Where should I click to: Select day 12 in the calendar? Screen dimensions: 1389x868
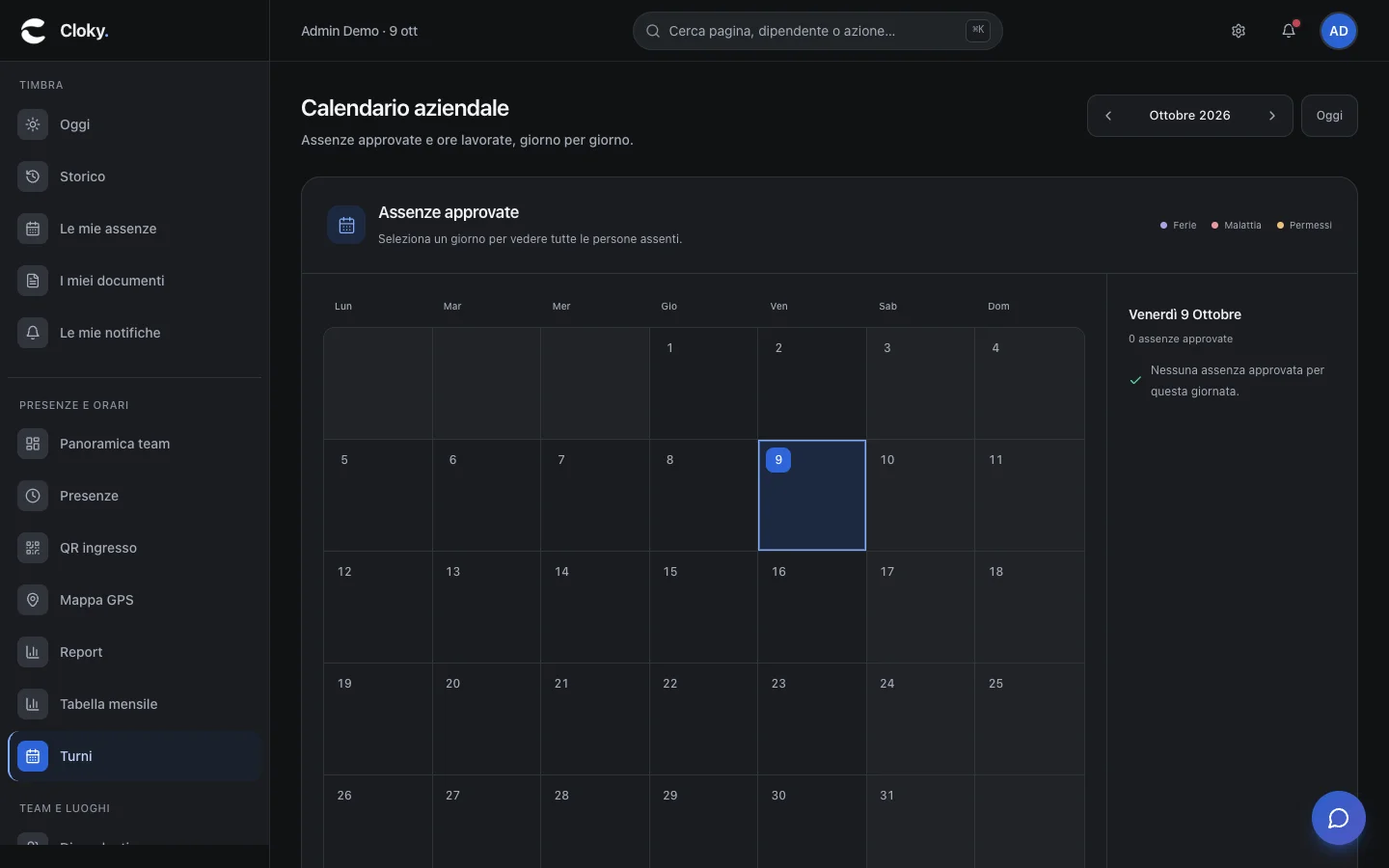[x=378, y=608]
